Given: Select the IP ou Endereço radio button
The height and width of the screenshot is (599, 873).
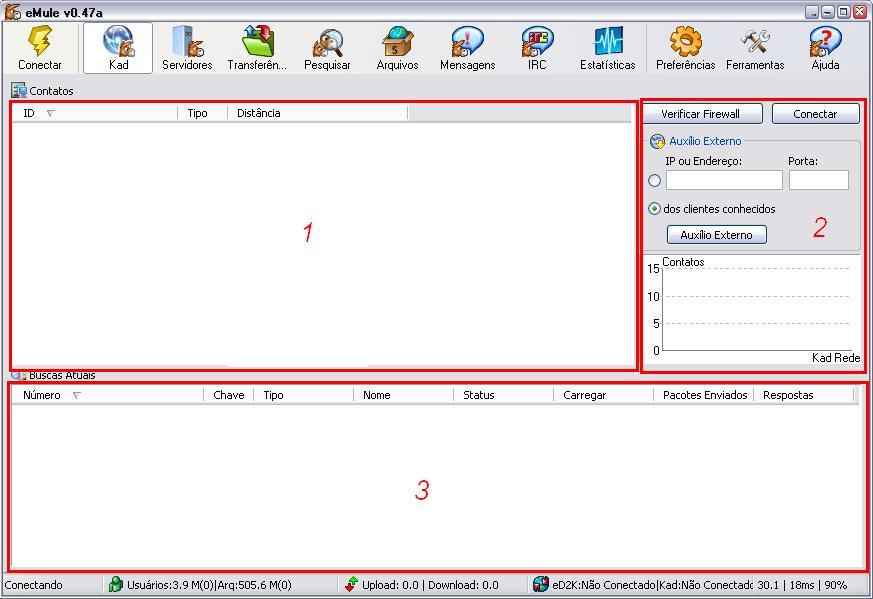Looking at the screenshot, I should click(x=655, y=180).
